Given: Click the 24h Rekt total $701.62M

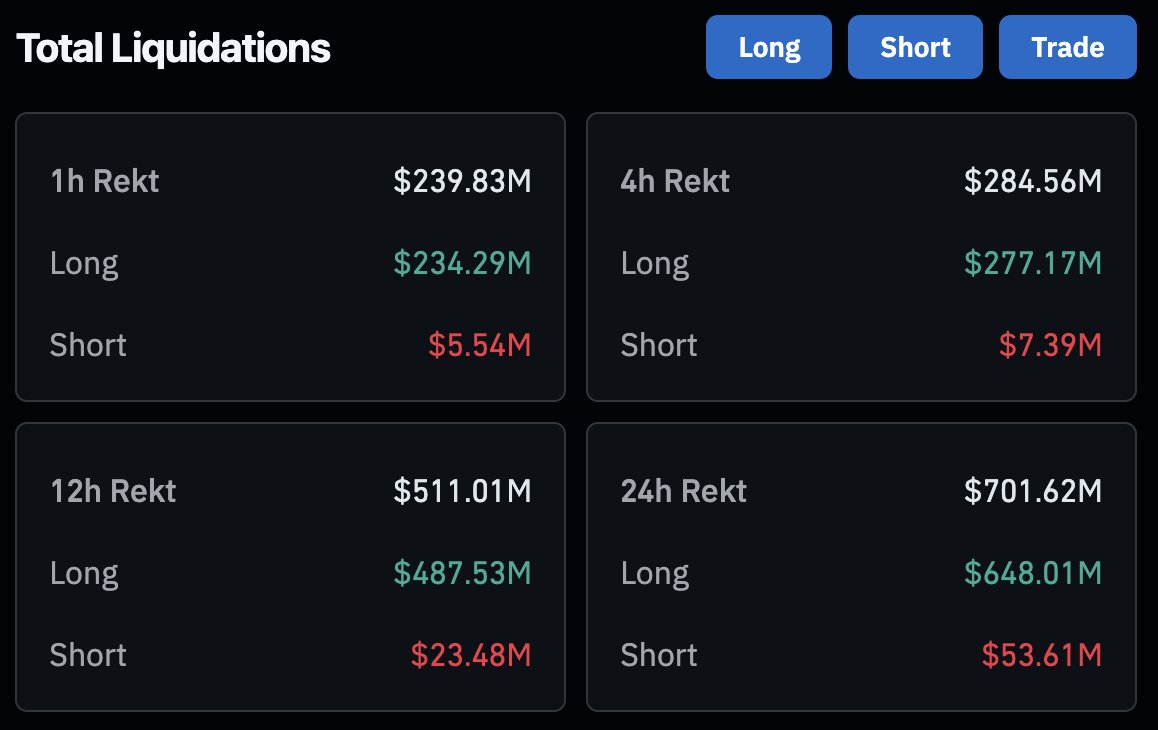Looking at the screenshot, I should 1033,491.
